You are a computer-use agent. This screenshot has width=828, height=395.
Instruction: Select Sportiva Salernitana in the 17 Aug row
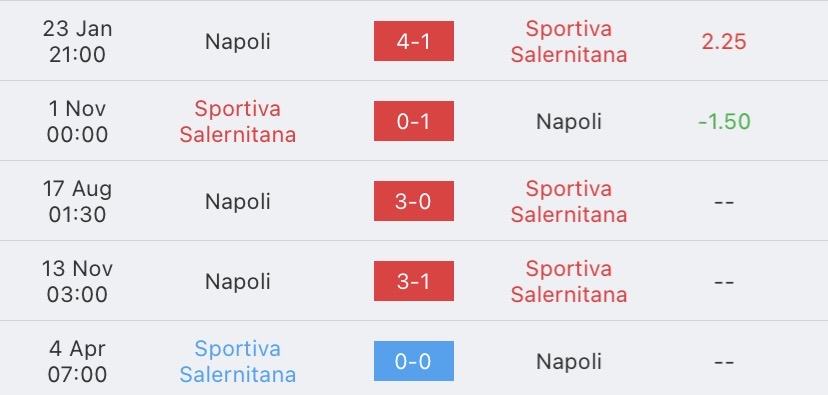(x=569, y=202)
